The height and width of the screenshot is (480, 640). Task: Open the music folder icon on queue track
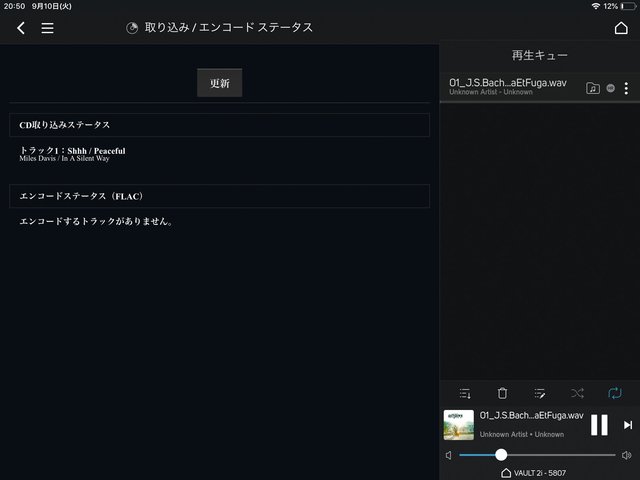tap(593, 88)
